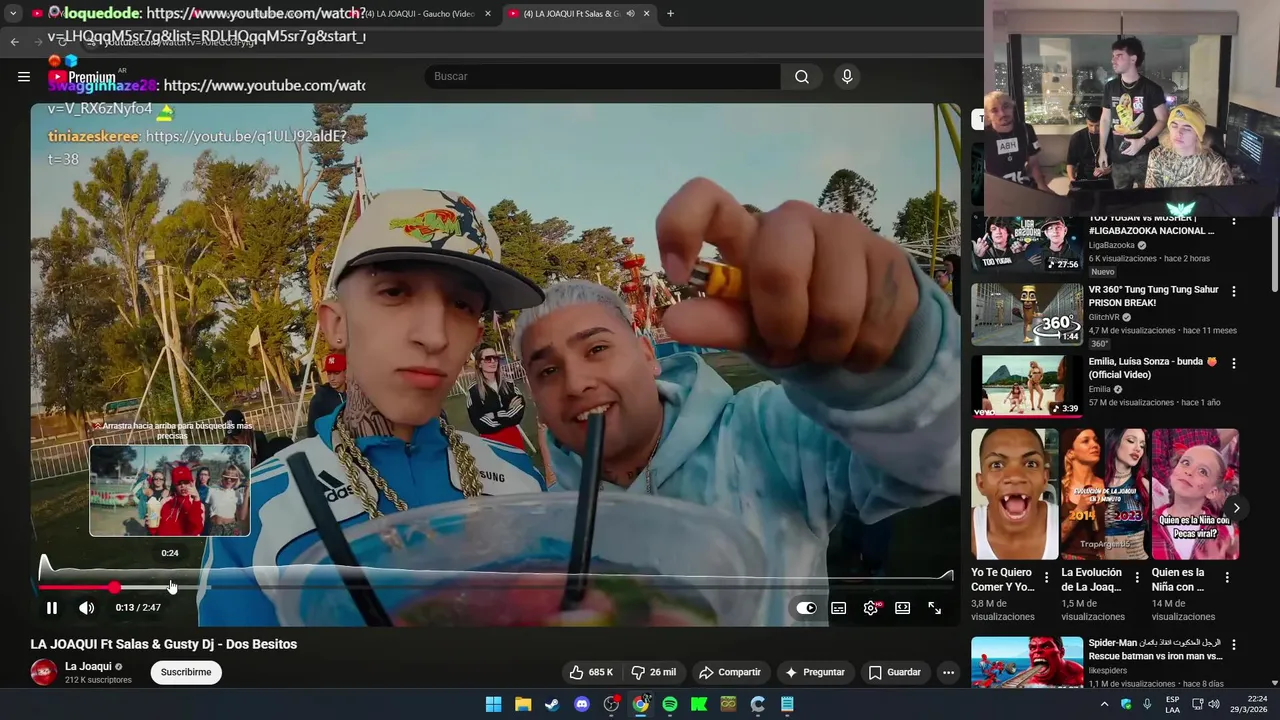Open the tab search dropdown arrow

click(13, 14)
